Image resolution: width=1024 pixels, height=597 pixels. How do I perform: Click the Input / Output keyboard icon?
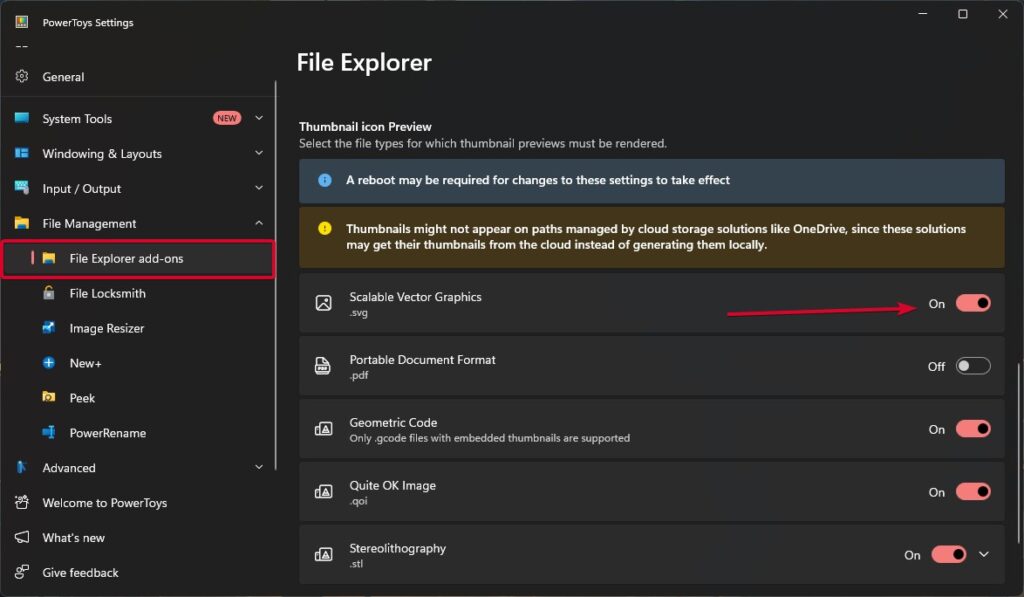[x=22, y=188]
